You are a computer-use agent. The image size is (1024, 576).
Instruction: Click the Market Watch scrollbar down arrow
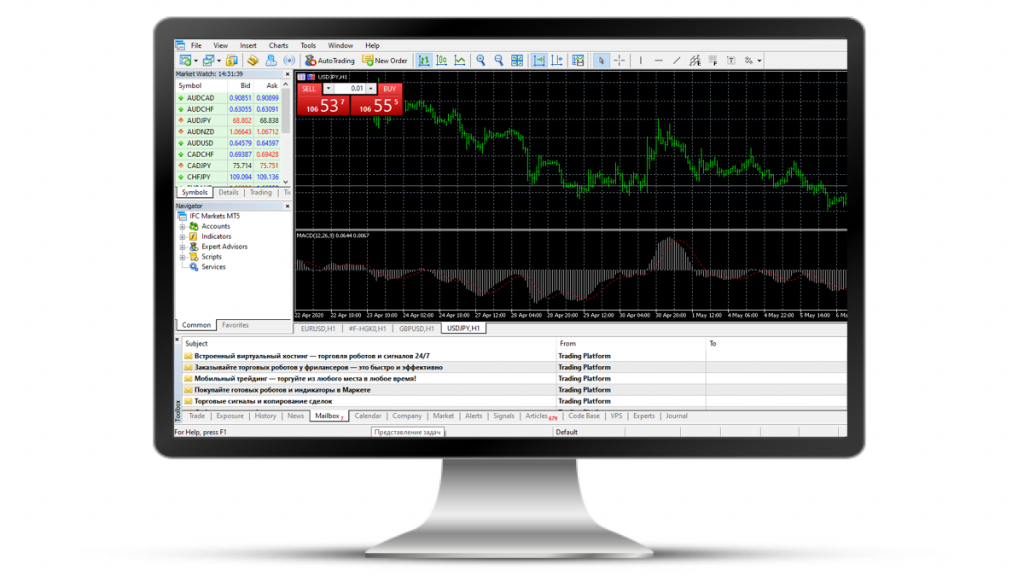click(287, 182)
